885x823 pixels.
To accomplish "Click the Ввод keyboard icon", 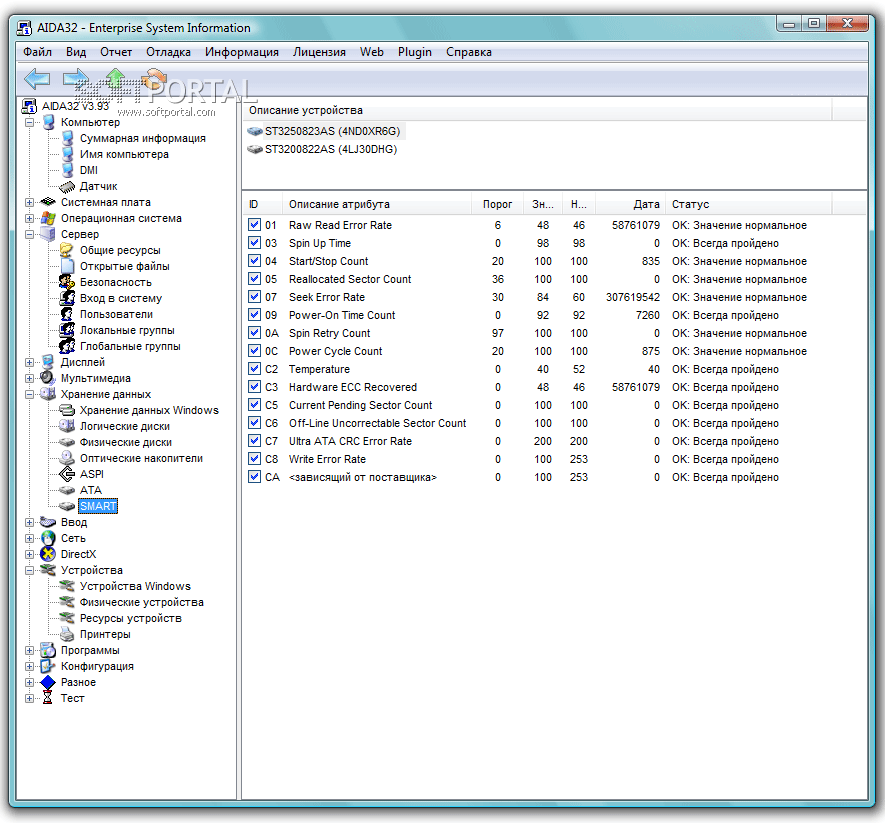I will coord(49,522).
